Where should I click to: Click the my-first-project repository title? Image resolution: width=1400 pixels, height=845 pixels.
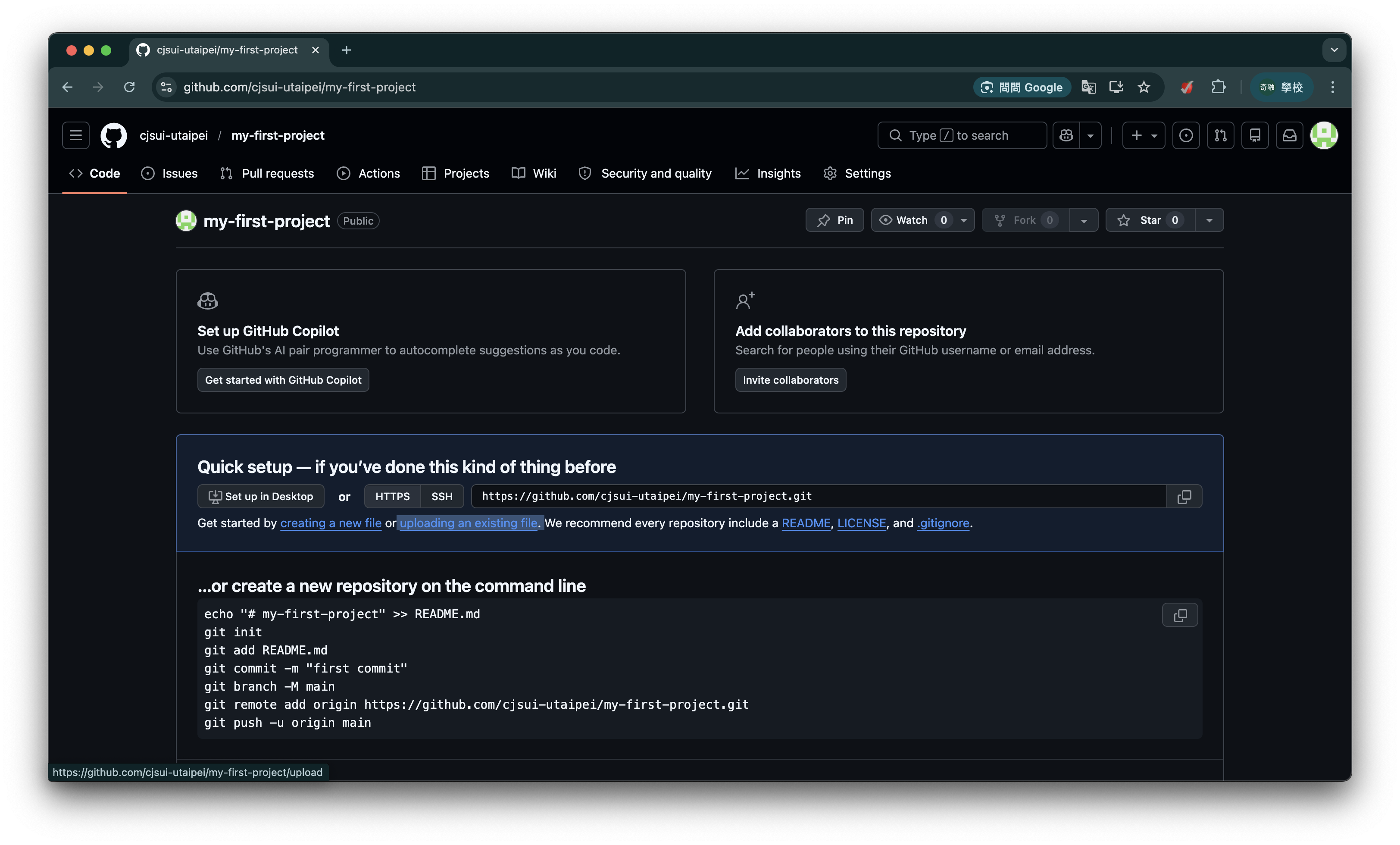(x=266, y=220)
